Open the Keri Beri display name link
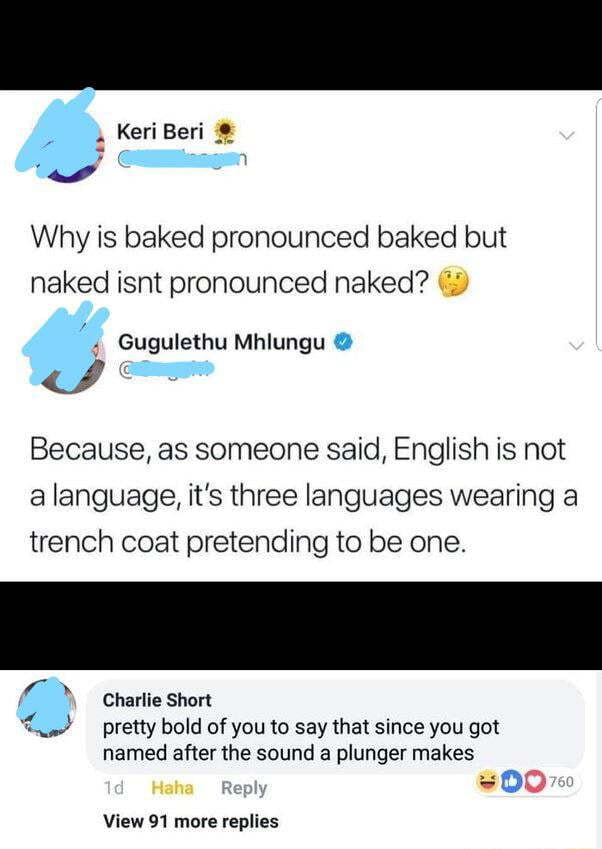This screenshot has height=849, width=602. tap(160, 132)
